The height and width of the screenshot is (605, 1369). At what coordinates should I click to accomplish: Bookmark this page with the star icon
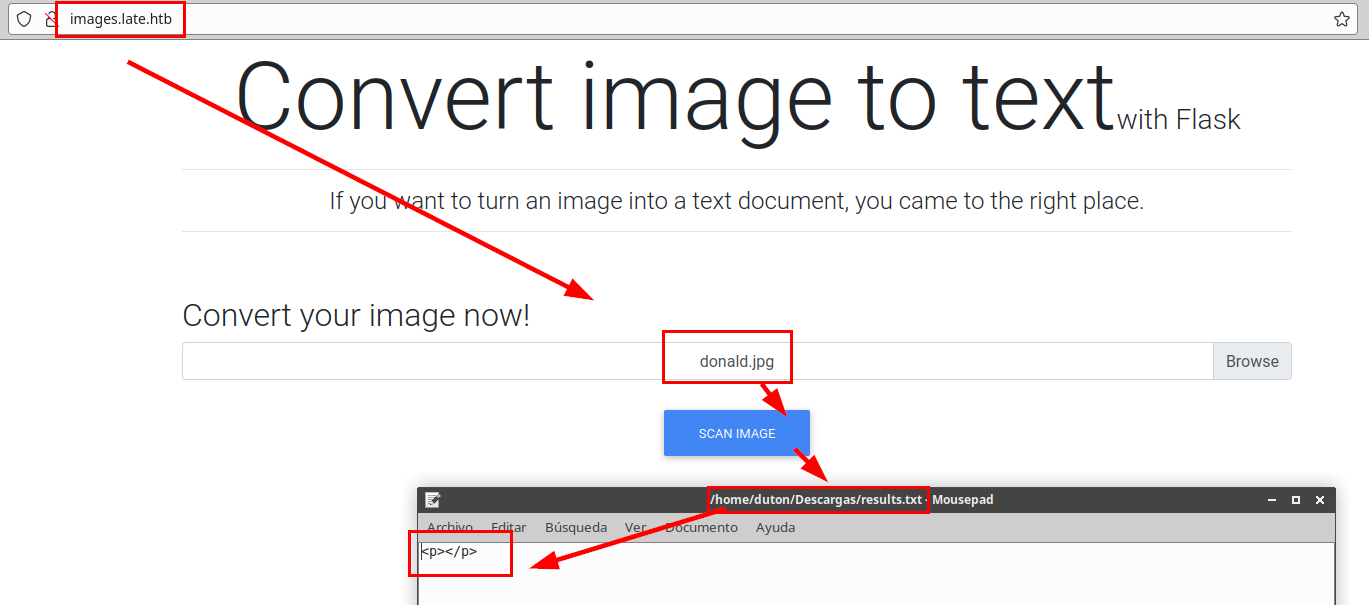(x=1342, y=19)
